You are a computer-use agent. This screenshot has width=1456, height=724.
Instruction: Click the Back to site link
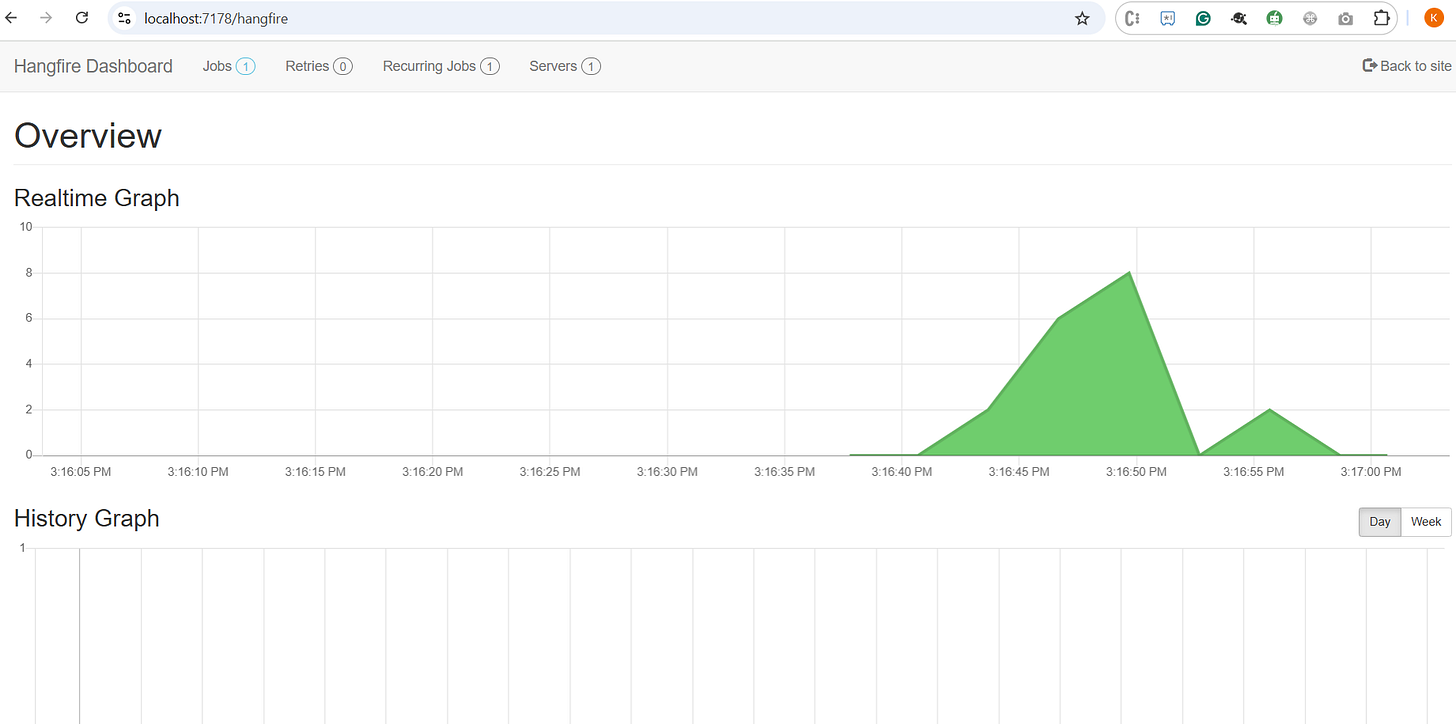[x=1406, y=66]
